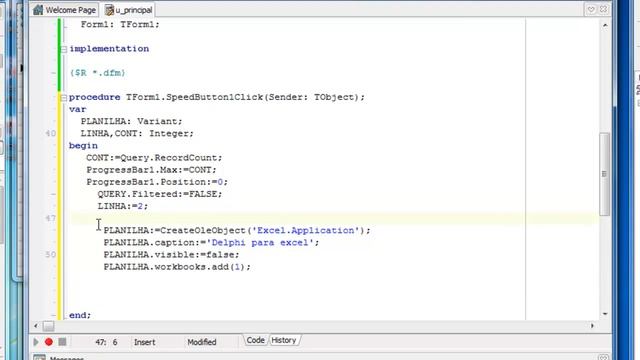Click the Insert mode indicator in status bar

[144, 342]
